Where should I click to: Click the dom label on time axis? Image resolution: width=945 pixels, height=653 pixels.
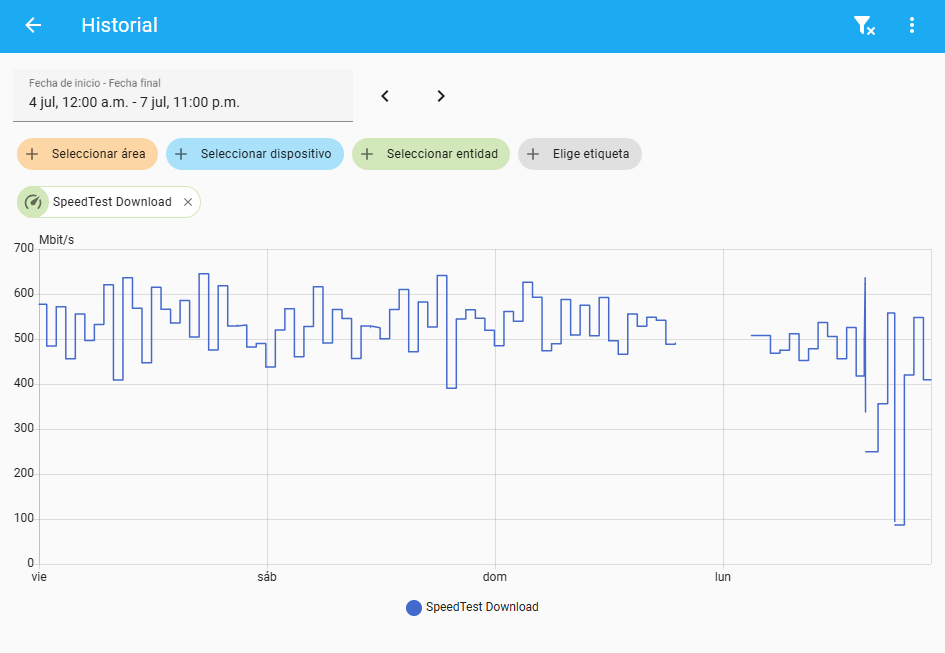[x=495, y=577]
